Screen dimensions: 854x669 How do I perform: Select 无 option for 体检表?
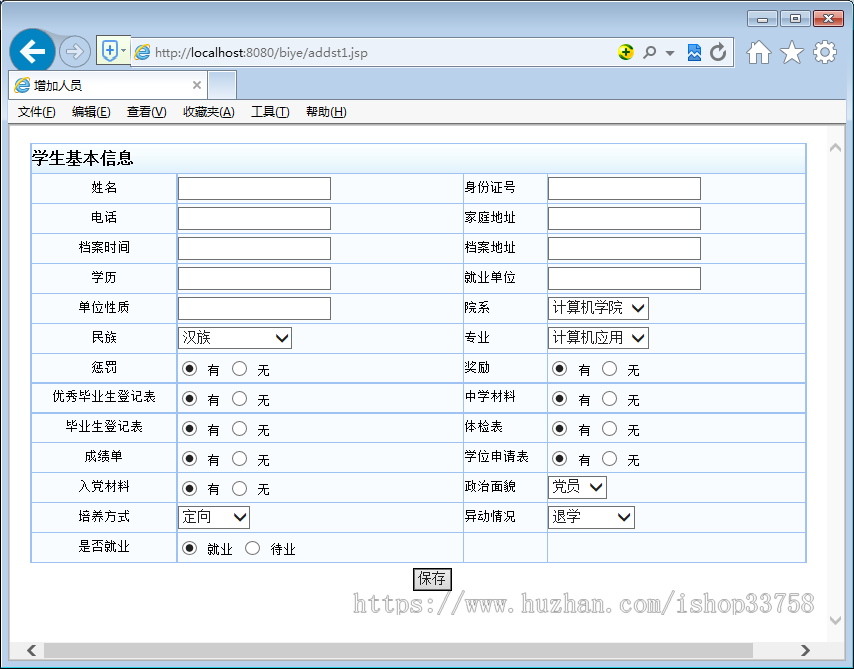[x=610, y=429]
